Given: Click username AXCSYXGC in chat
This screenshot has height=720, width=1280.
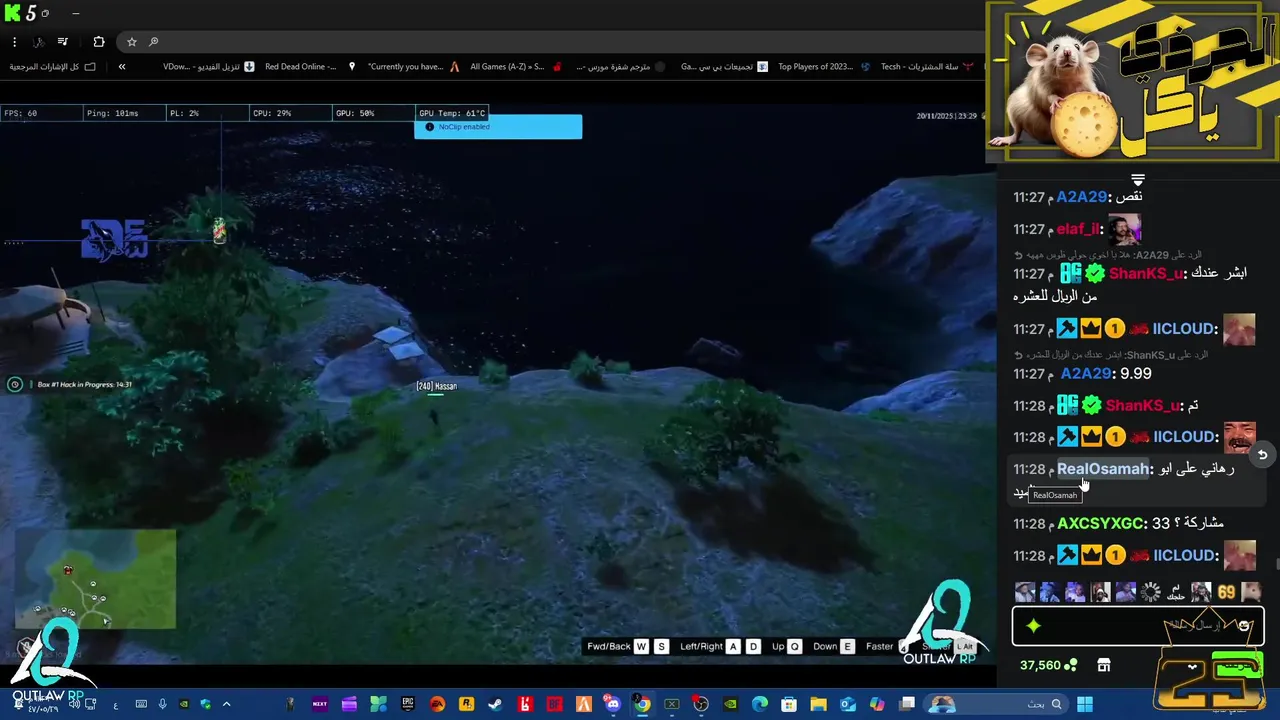Looking at the screenshot, I should pyautogui.click(x=1100, y=523).
